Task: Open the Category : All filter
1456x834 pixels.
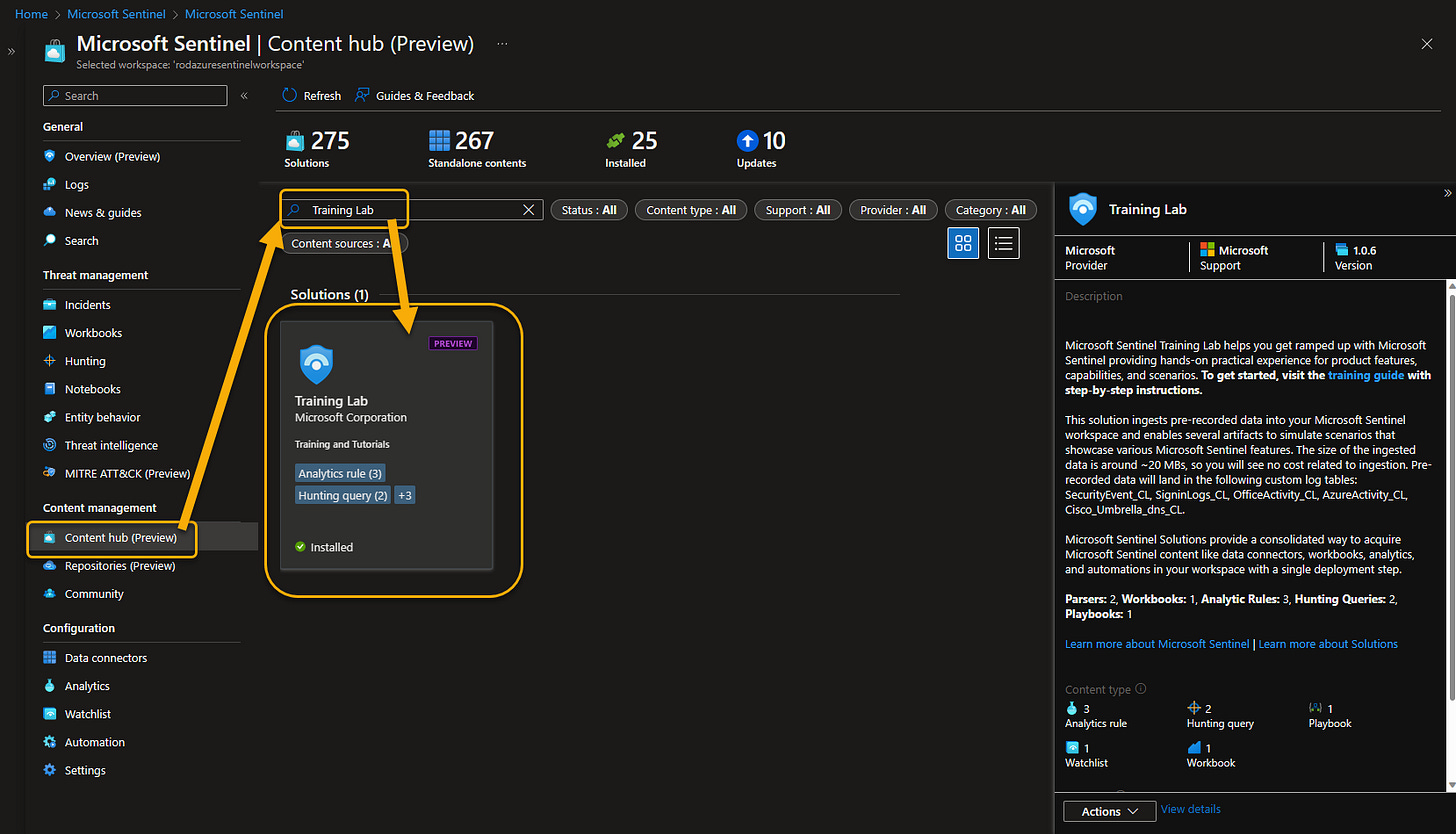Action: click(x=990, y=210)
